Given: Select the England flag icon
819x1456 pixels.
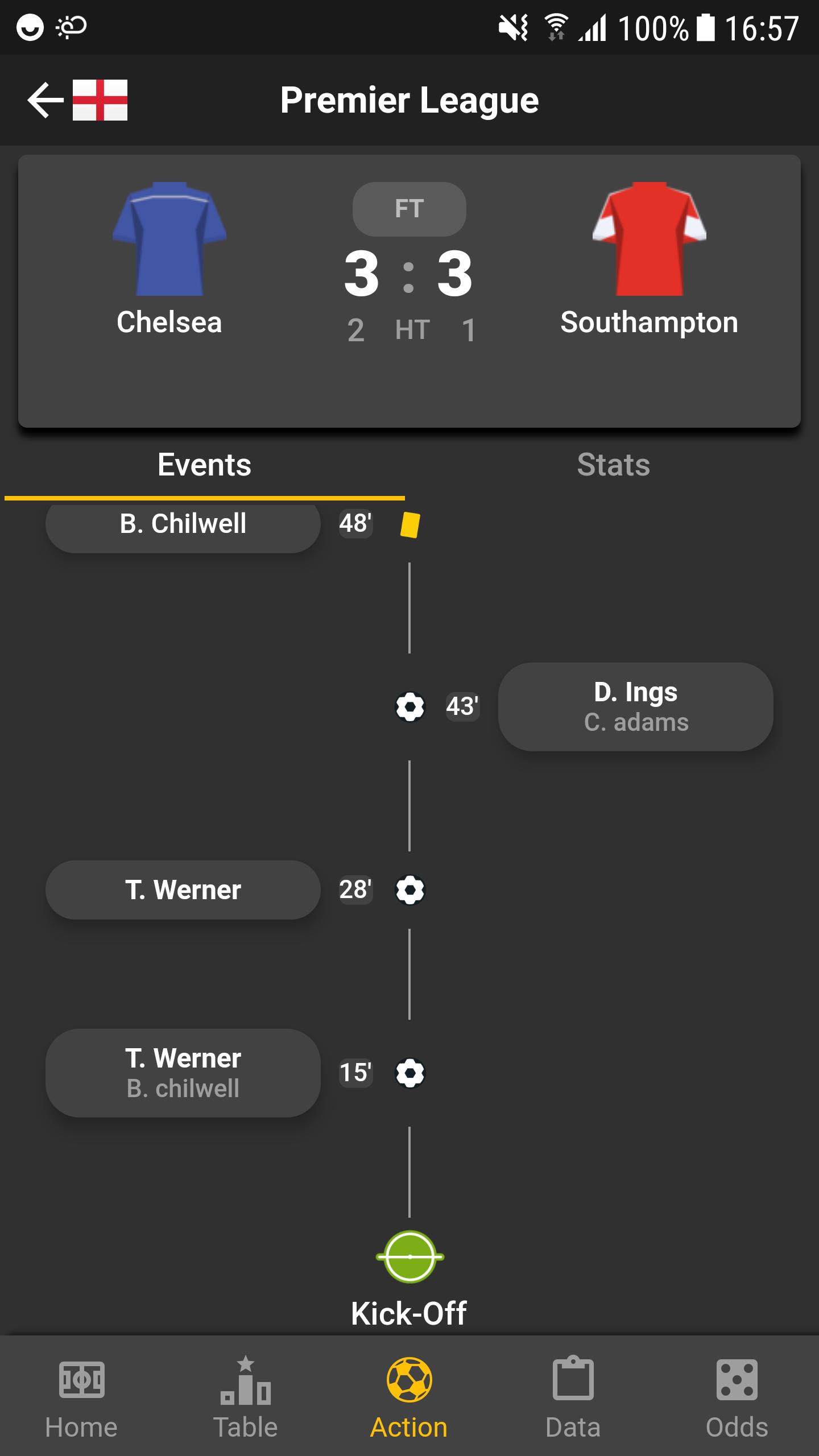Looking at the screenshot, I should click(x=100, y=100).
